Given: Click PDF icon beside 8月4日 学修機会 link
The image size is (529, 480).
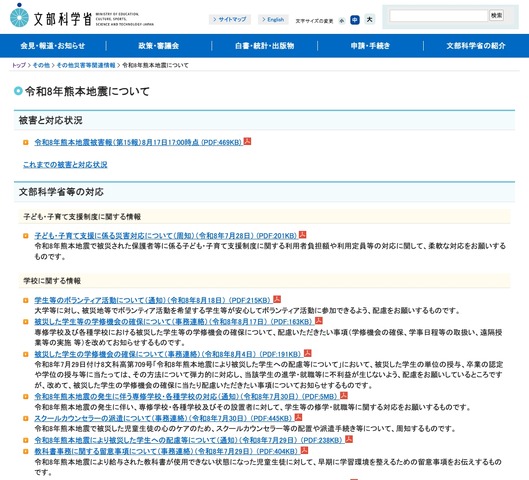Looking at the screenshot, I should [x=307, y=353].
